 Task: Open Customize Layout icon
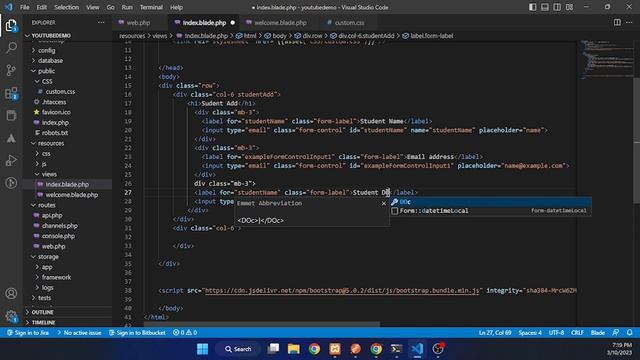point(569,7)
